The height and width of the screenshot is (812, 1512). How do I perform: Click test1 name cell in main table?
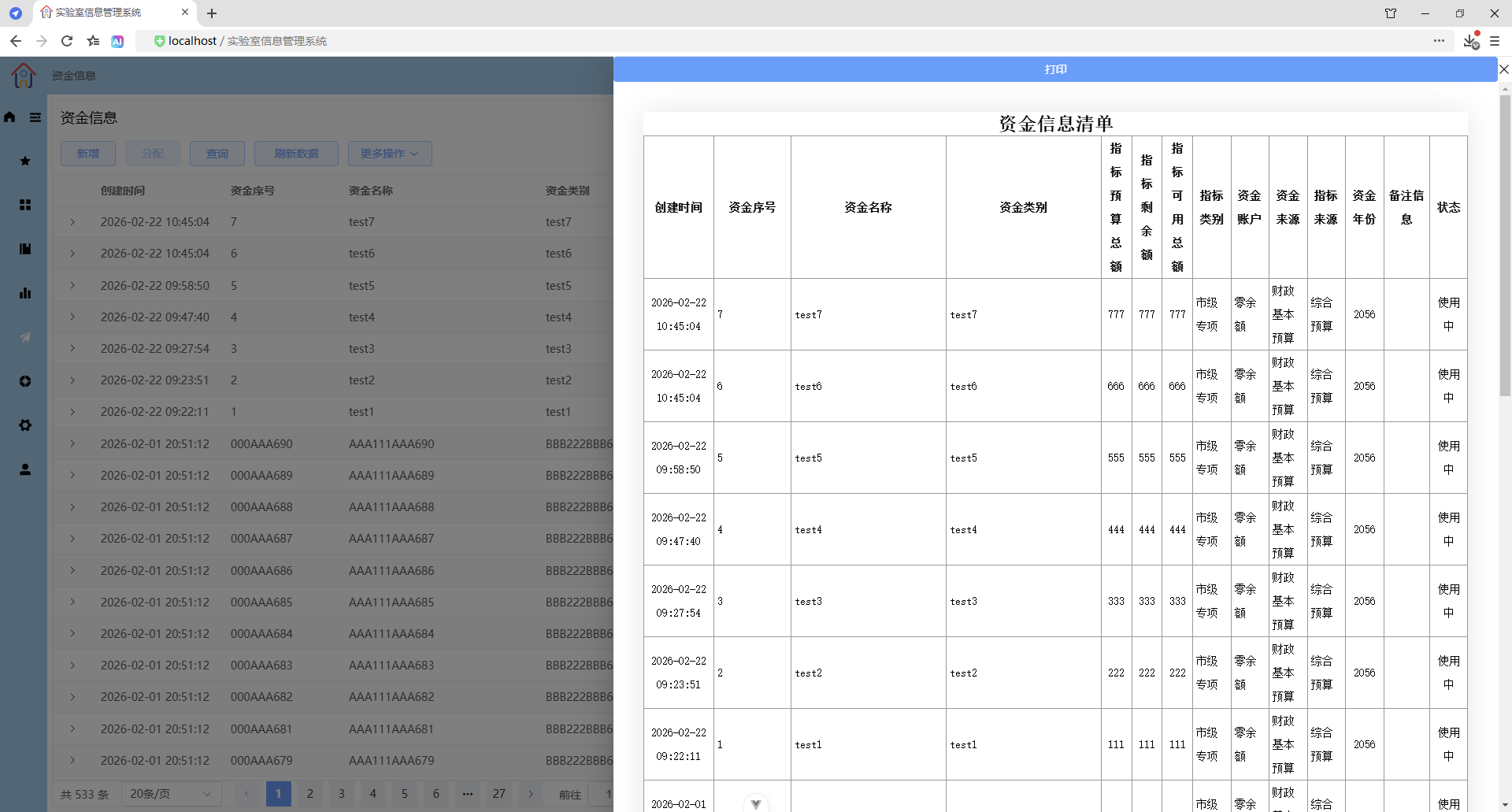tap(361, 412)
